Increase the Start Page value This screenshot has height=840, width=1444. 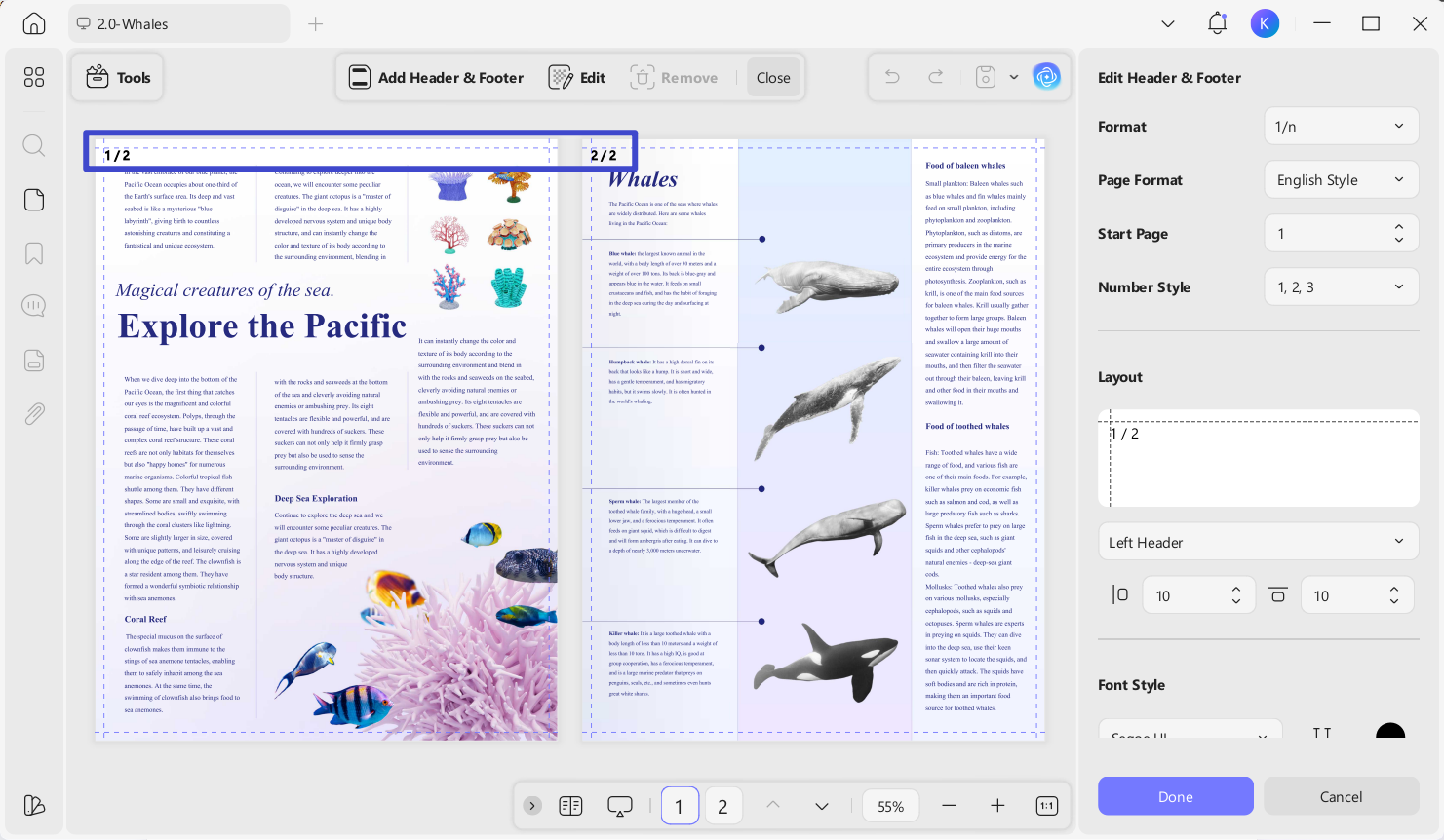pos(1399,227)
